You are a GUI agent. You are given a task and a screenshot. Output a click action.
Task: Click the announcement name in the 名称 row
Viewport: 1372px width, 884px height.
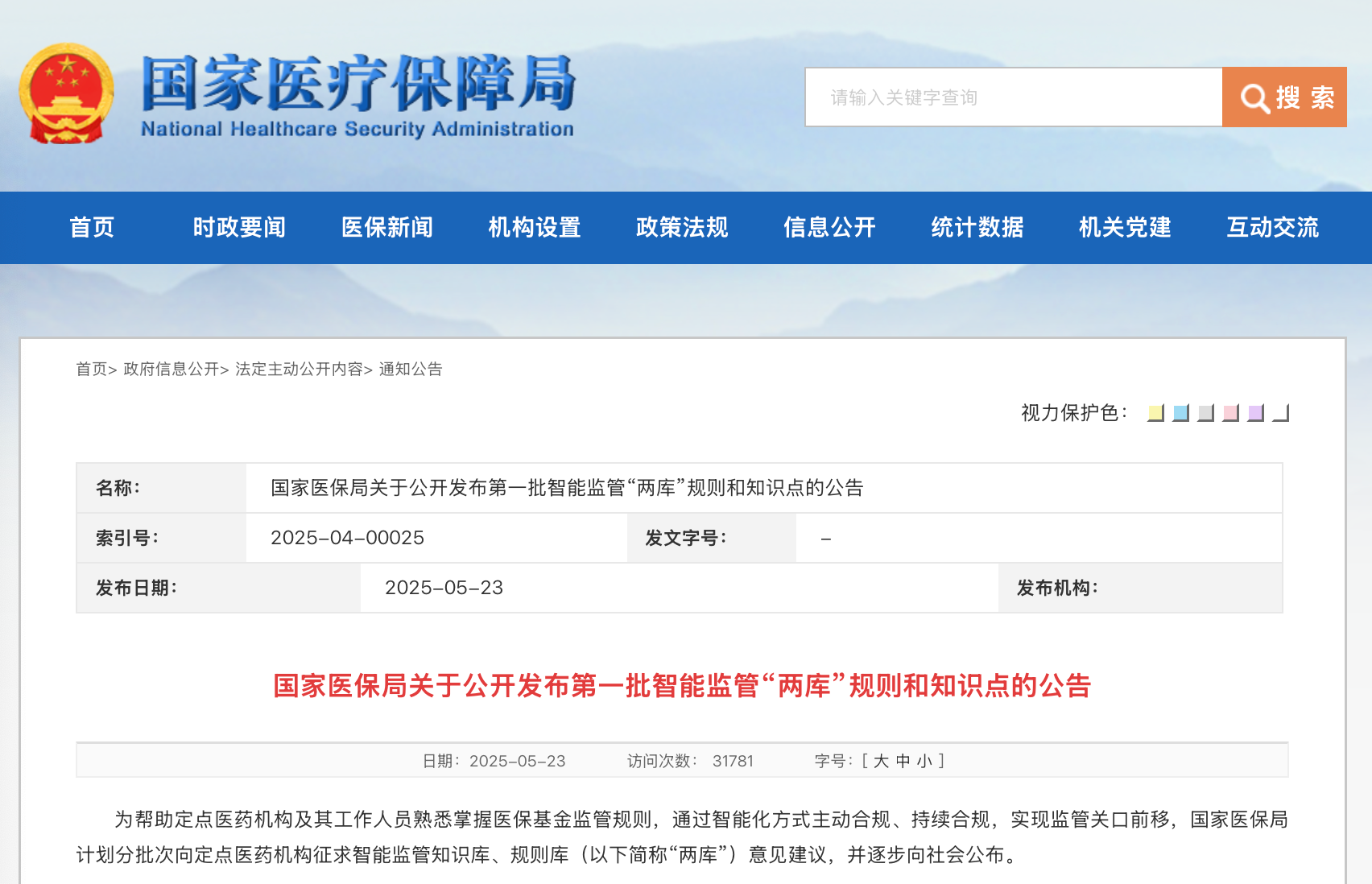pyautogui.click(x=567, y=488)
